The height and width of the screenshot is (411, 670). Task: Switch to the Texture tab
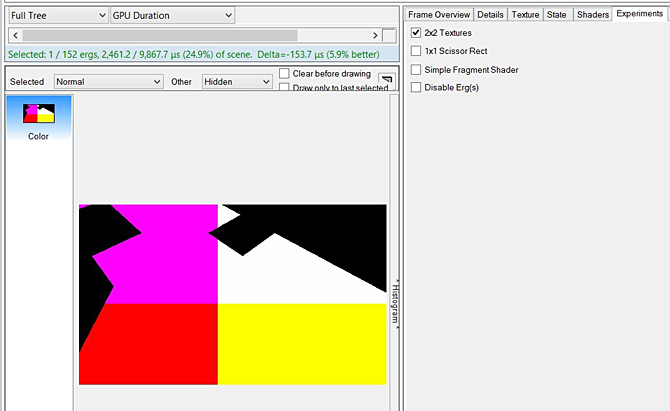click(525, 15)
